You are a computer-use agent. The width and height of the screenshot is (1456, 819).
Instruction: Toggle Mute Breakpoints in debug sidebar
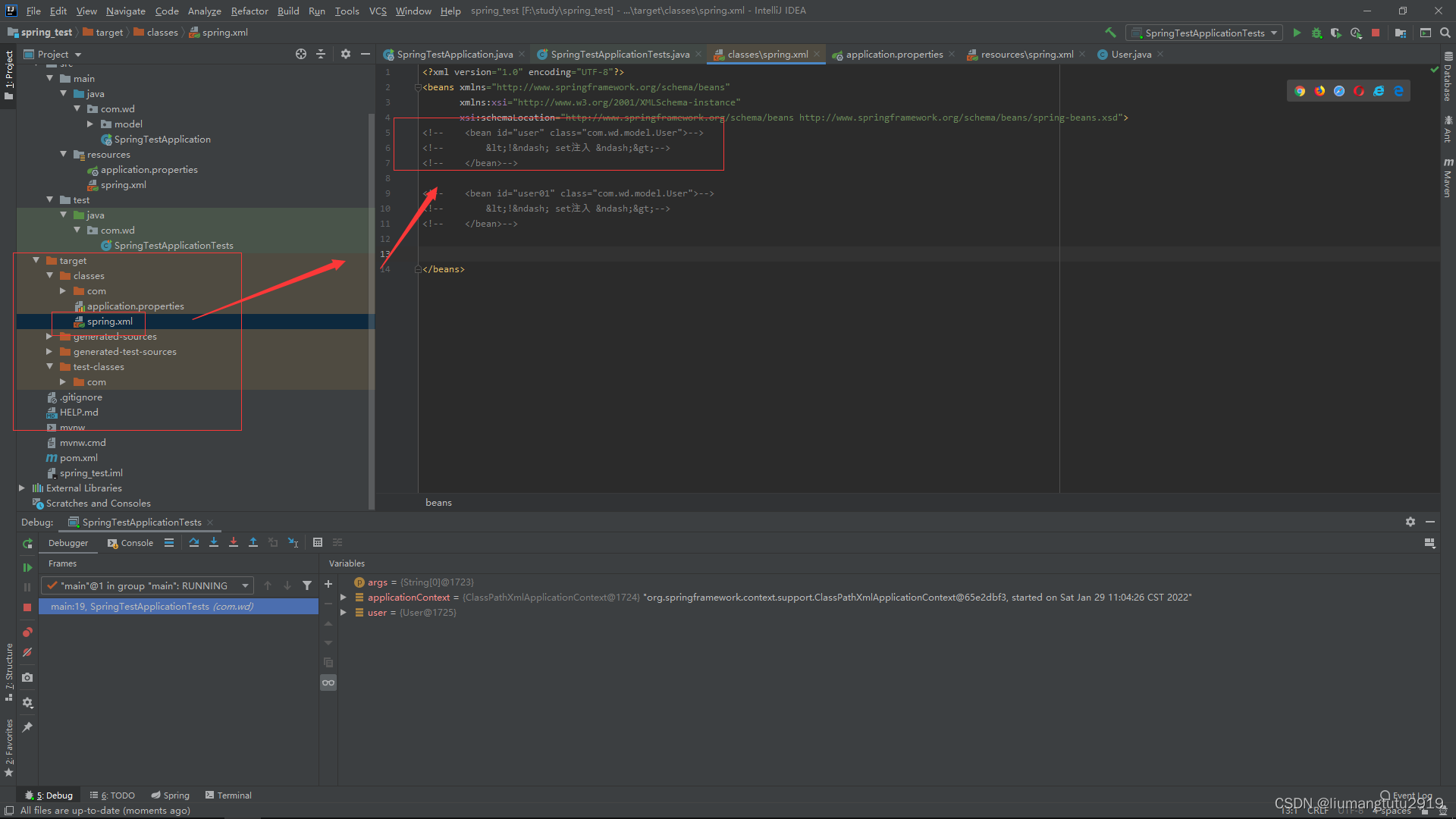tap(27, 652)
